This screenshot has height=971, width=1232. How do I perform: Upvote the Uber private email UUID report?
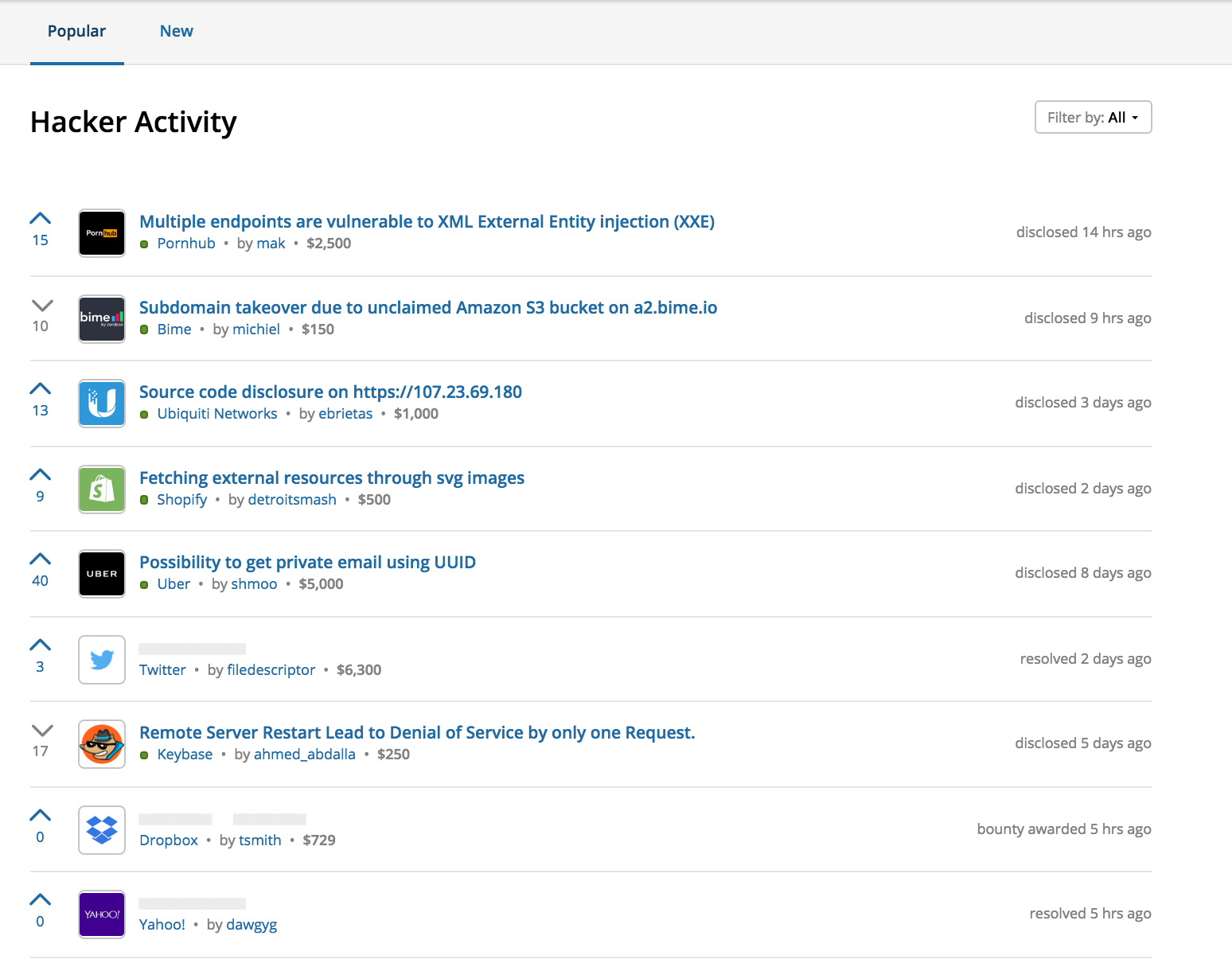click(x=41, y=560)
